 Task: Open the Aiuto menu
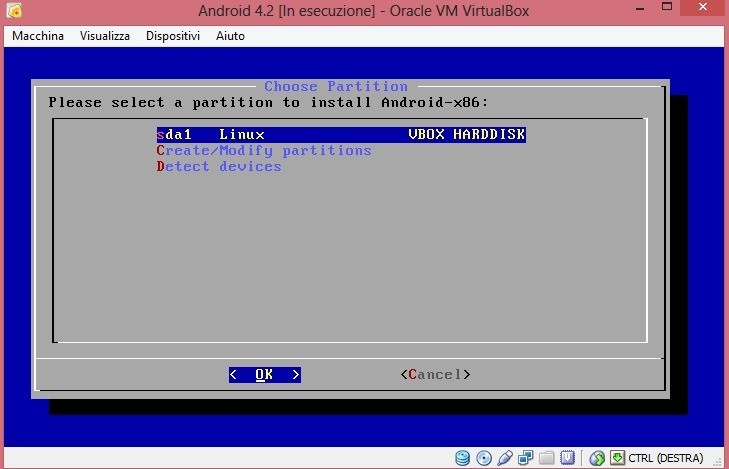230,36
